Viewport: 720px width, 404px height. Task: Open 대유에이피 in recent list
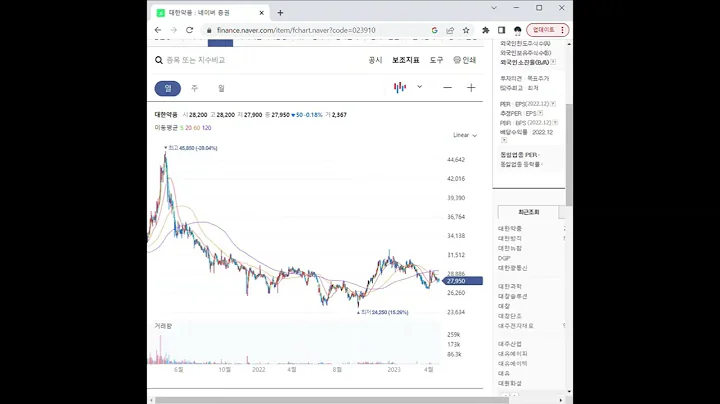pyautogui.click(x=513, y=354)
